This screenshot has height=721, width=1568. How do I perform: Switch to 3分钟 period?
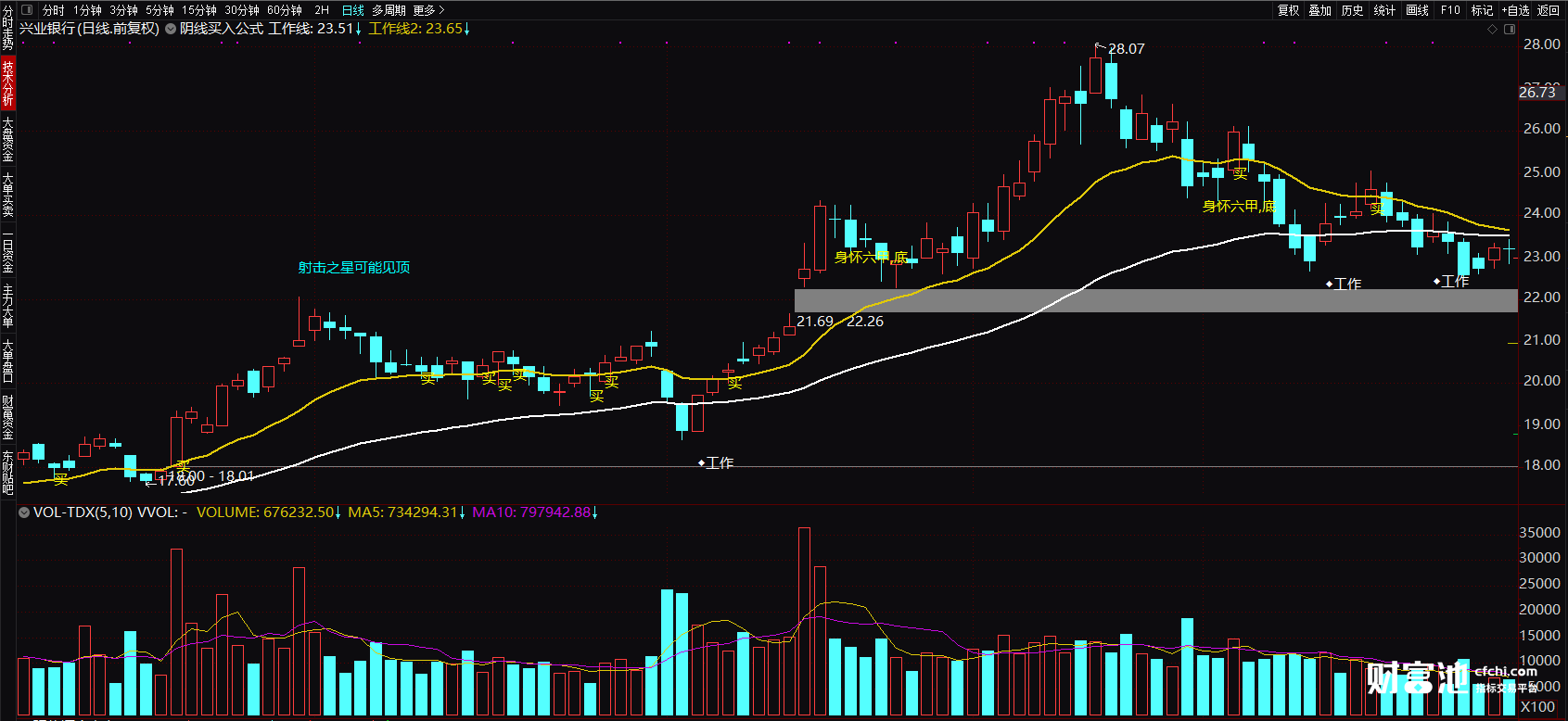click(123, 10)
